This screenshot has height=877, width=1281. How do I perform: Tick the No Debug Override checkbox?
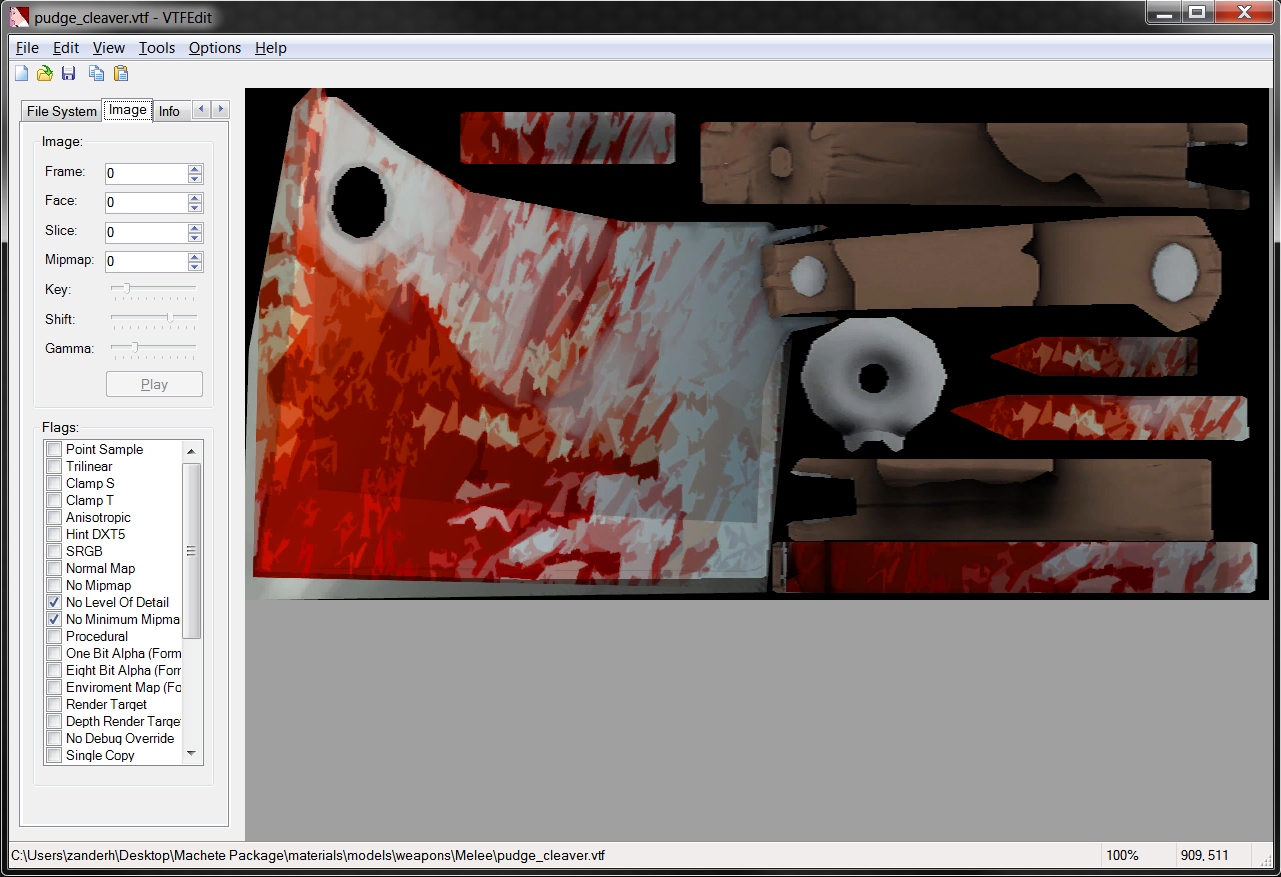pyautogui.click(x=54, y=739)
